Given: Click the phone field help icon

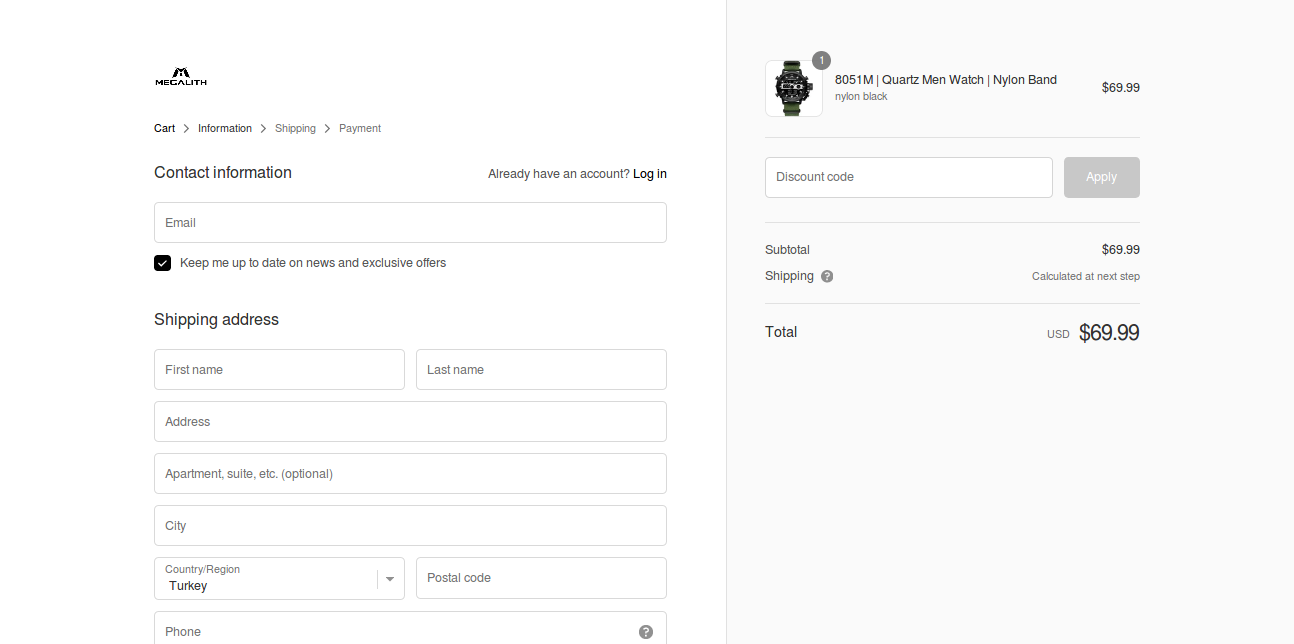Looking at the screenshot, I should coord(646,632).
